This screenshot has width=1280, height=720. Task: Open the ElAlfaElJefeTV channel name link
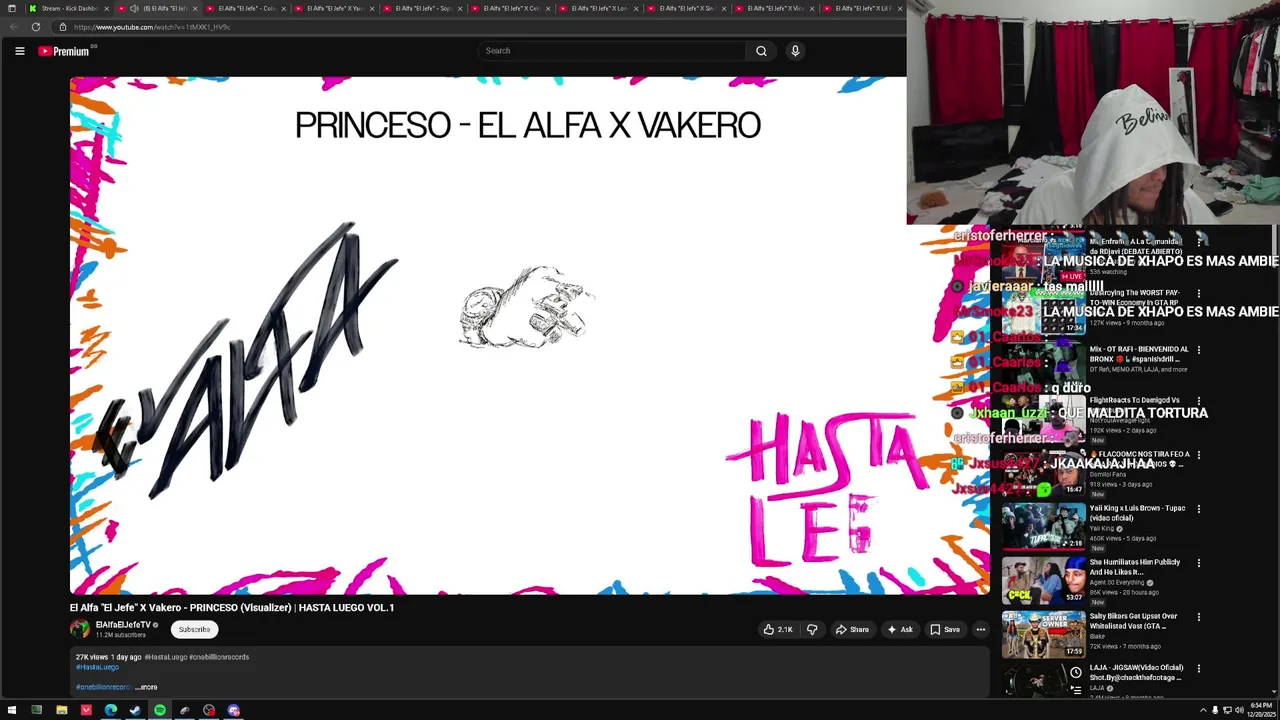point(123,625)
